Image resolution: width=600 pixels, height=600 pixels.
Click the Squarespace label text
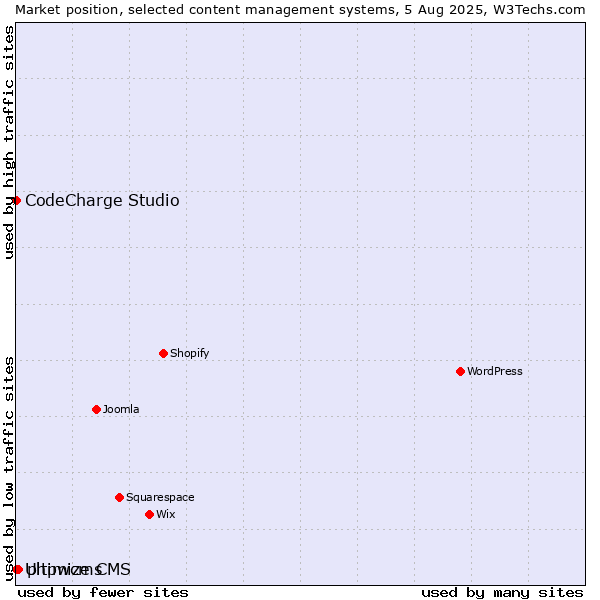pos(160,497)
